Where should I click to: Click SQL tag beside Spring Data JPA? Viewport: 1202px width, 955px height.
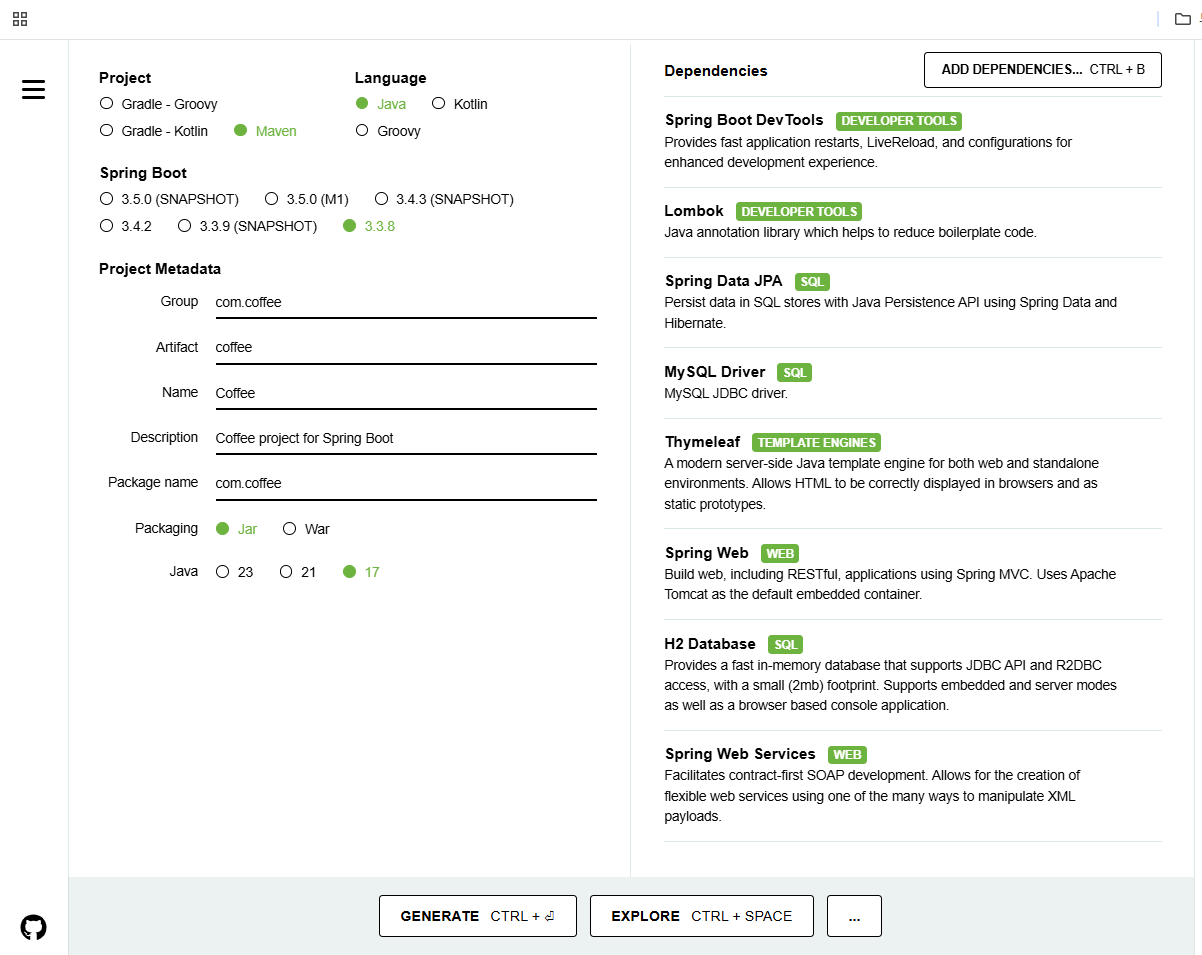click(x=812, y=282)
